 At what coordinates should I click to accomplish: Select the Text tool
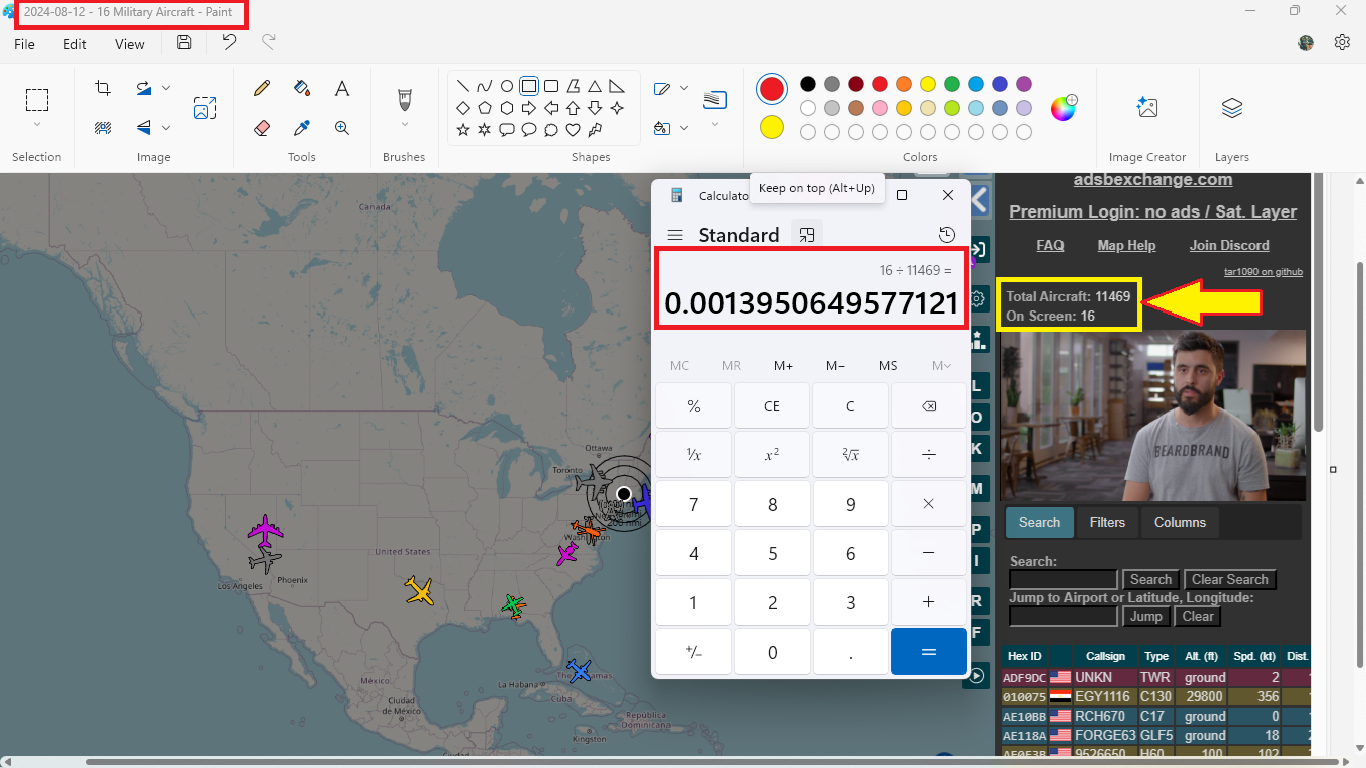[342, 88]
